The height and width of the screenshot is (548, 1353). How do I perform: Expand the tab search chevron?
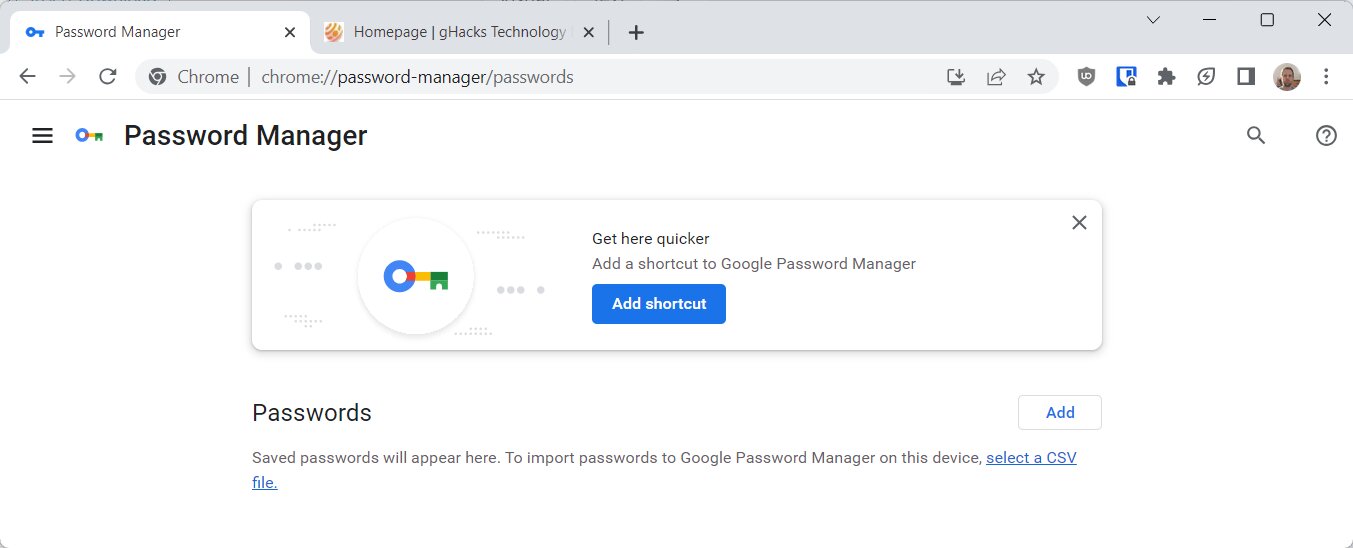(1153, 20)
